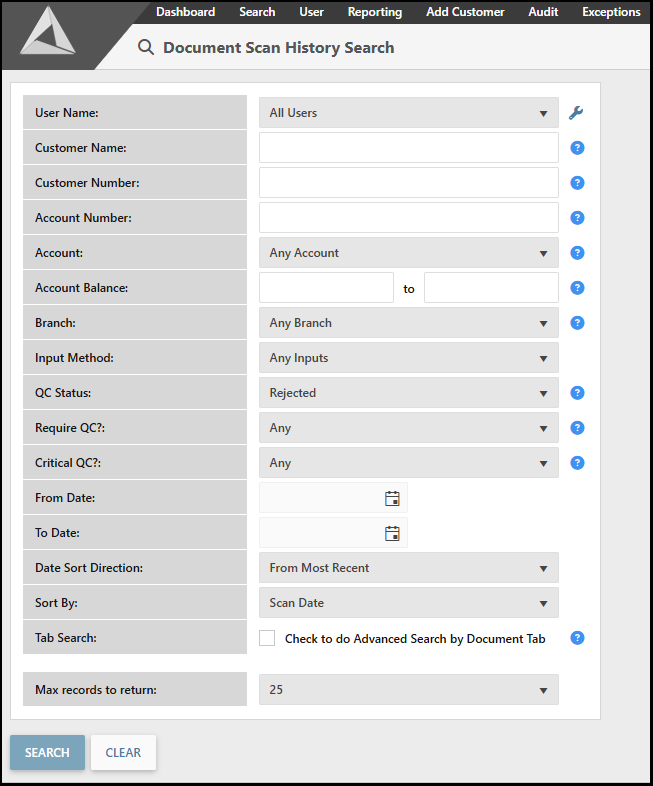Viewport: 653px width, 786px height.
Task: Open the Reporting menu
Action: [x=375, y=12]
